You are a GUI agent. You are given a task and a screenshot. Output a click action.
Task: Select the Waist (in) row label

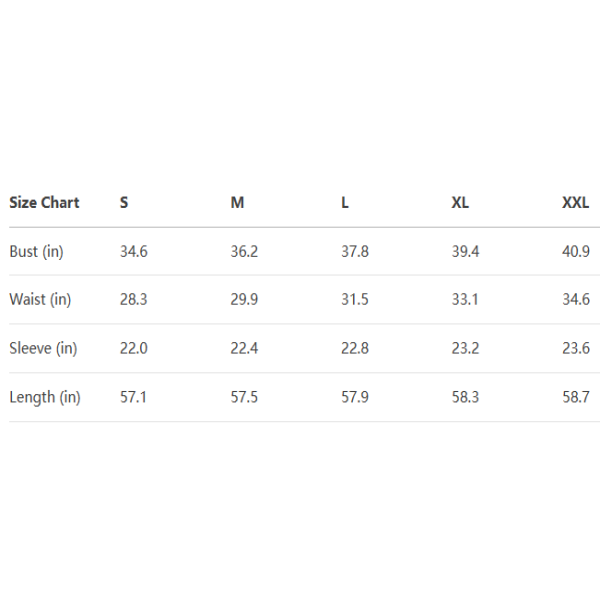pyautogui.click(x=40, y=300)
